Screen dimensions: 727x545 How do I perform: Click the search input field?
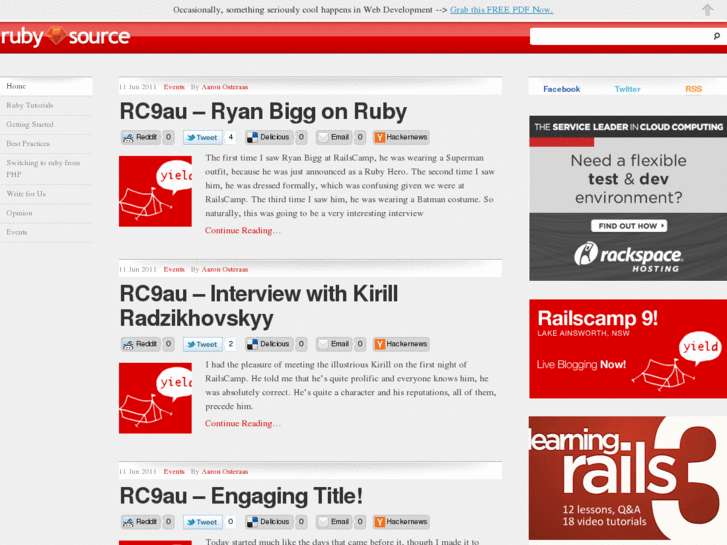[621, 36]
